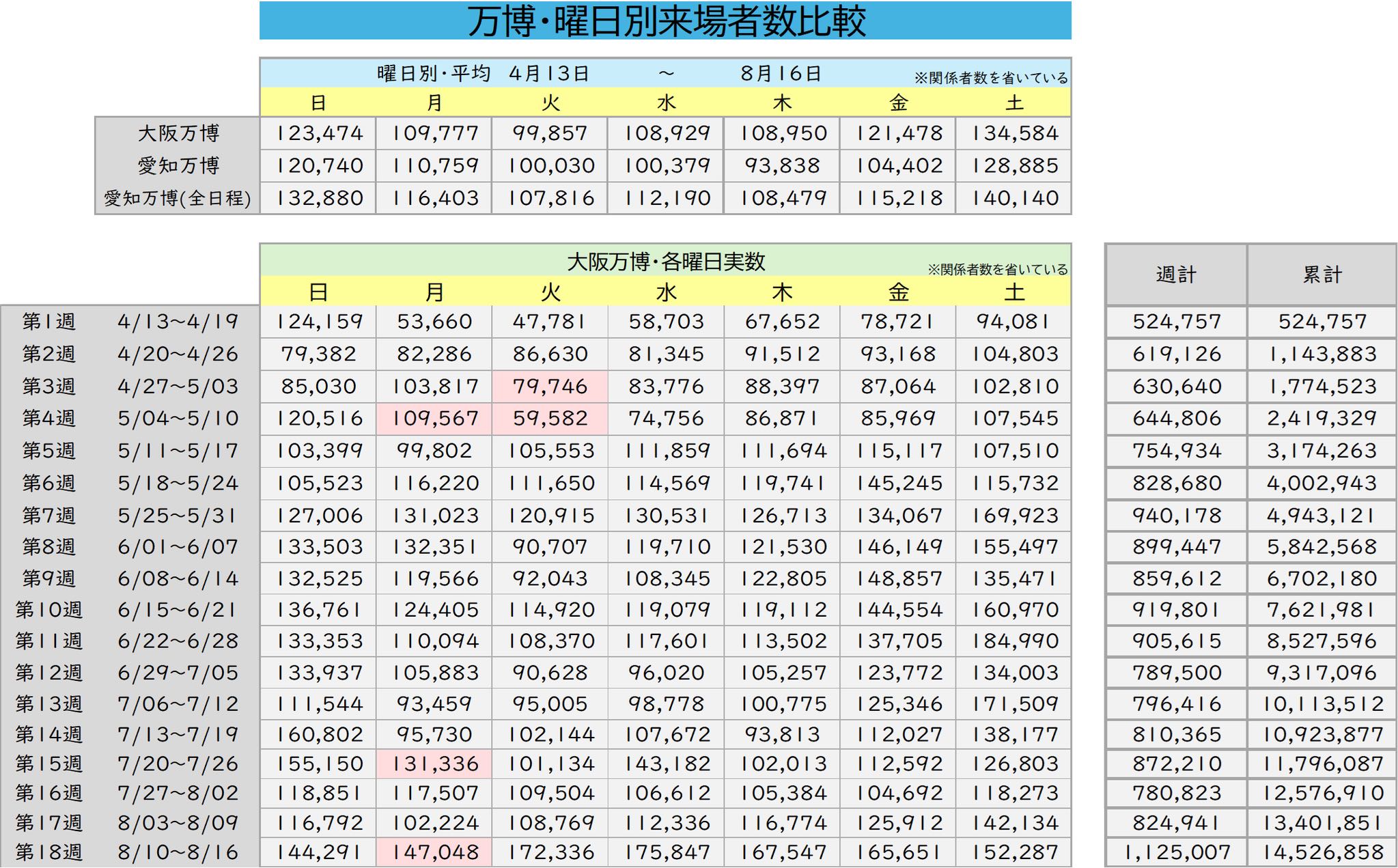Click Wednesday cell 175,847 in week 18
This screenshot has height=868, width=1398.
pyautogui.click(x=666, y=852)
